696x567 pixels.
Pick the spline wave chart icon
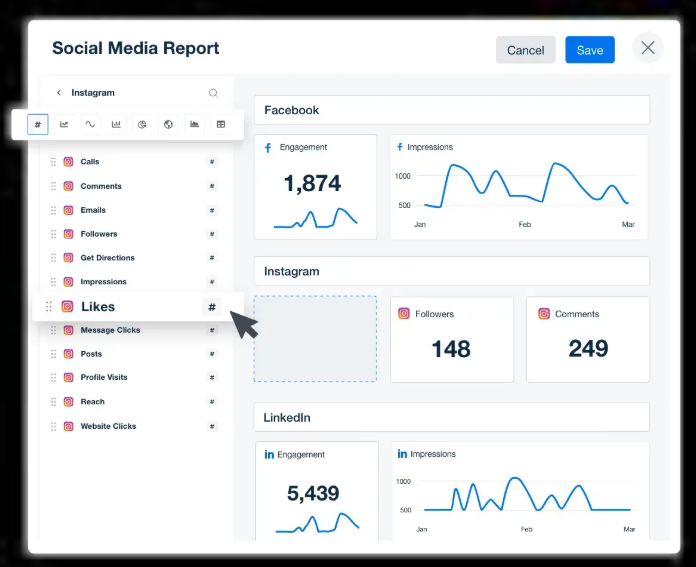click(90, 125)
